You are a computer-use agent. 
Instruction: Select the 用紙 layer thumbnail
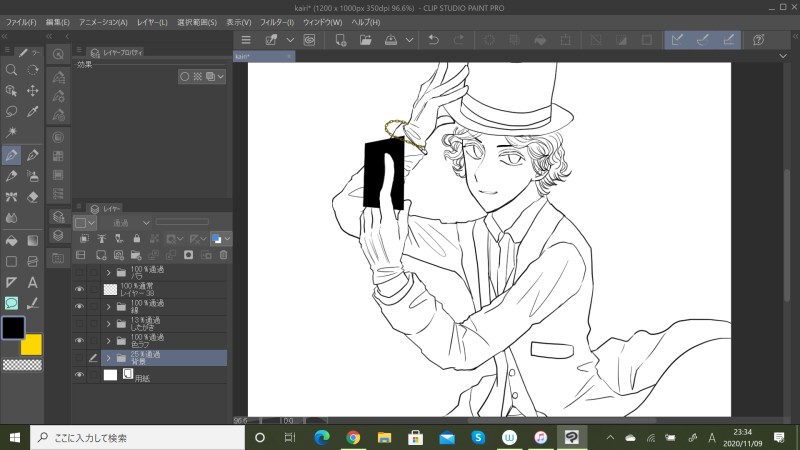click(x=110, y=375)
